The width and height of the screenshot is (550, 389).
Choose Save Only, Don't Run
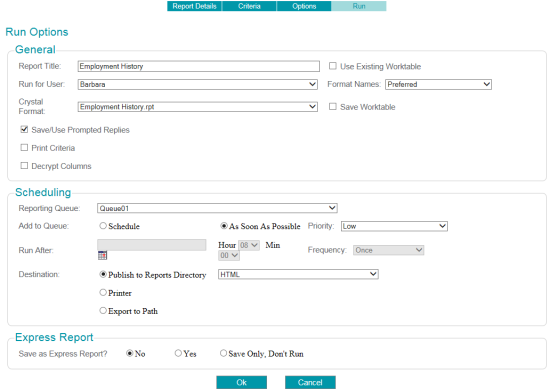[223, 353]
